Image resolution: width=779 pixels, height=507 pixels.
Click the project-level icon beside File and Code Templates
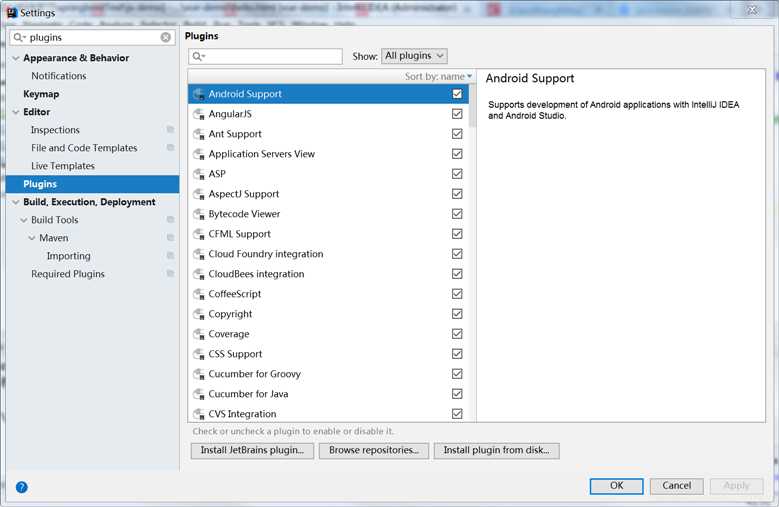(x=170, y=147)
